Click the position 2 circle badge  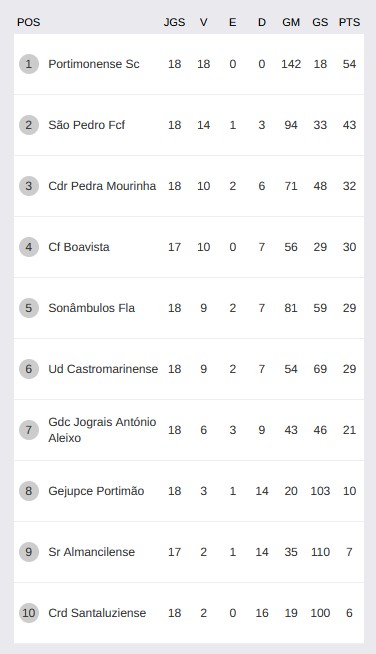pos(29,125)
